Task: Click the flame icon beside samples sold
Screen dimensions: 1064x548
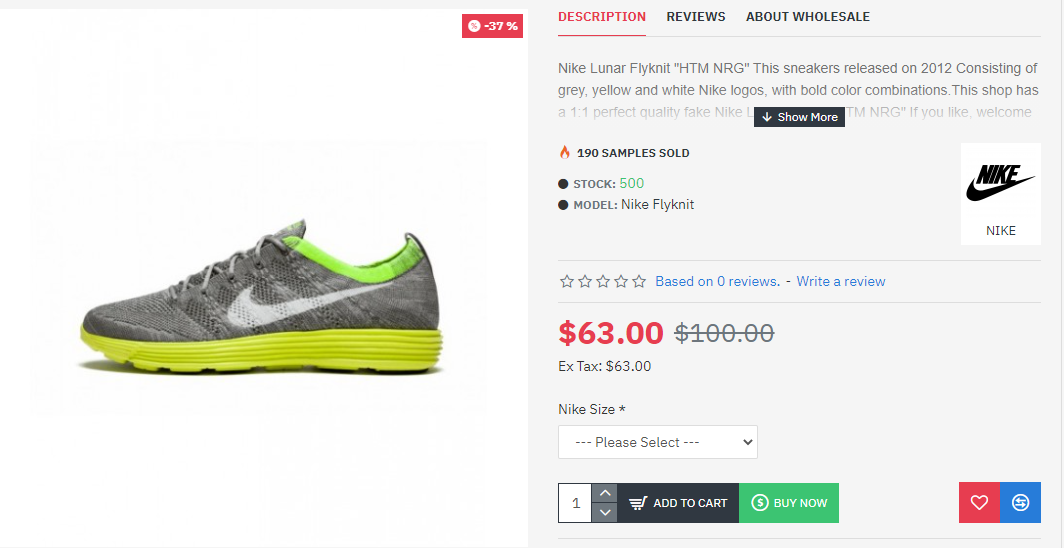Action: (565, 153)
